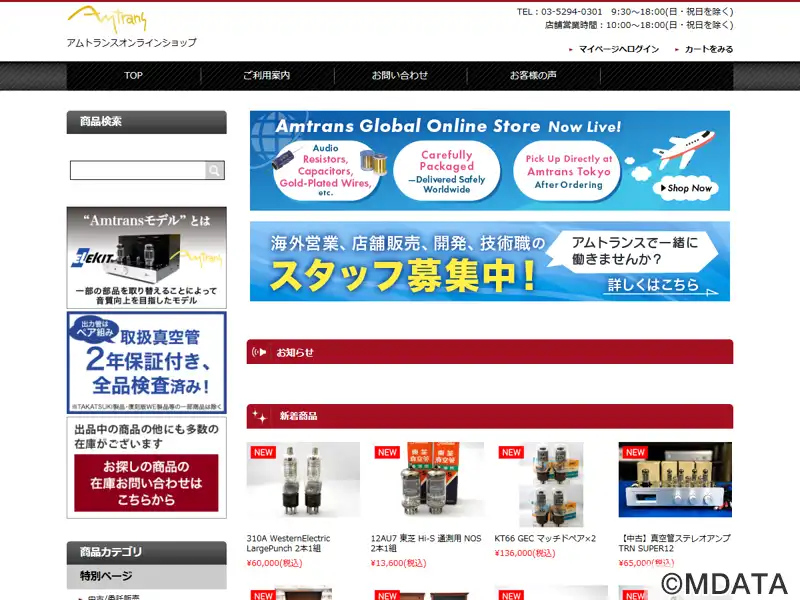Click the Pick Up Directly at Amtrans Tokyo bubble

pyautogui.click(x=568, y=171)
